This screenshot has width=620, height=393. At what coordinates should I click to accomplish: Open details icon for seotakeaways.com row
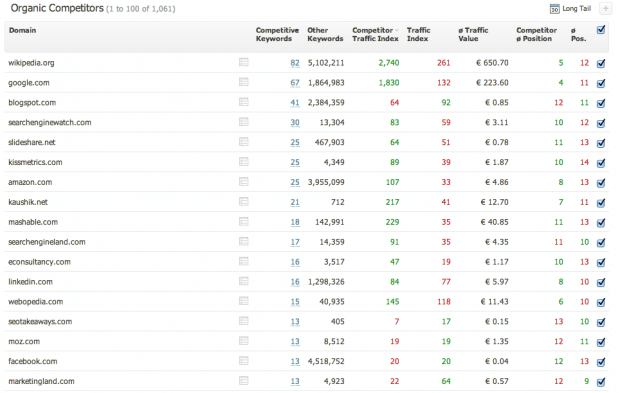[244, 321]
